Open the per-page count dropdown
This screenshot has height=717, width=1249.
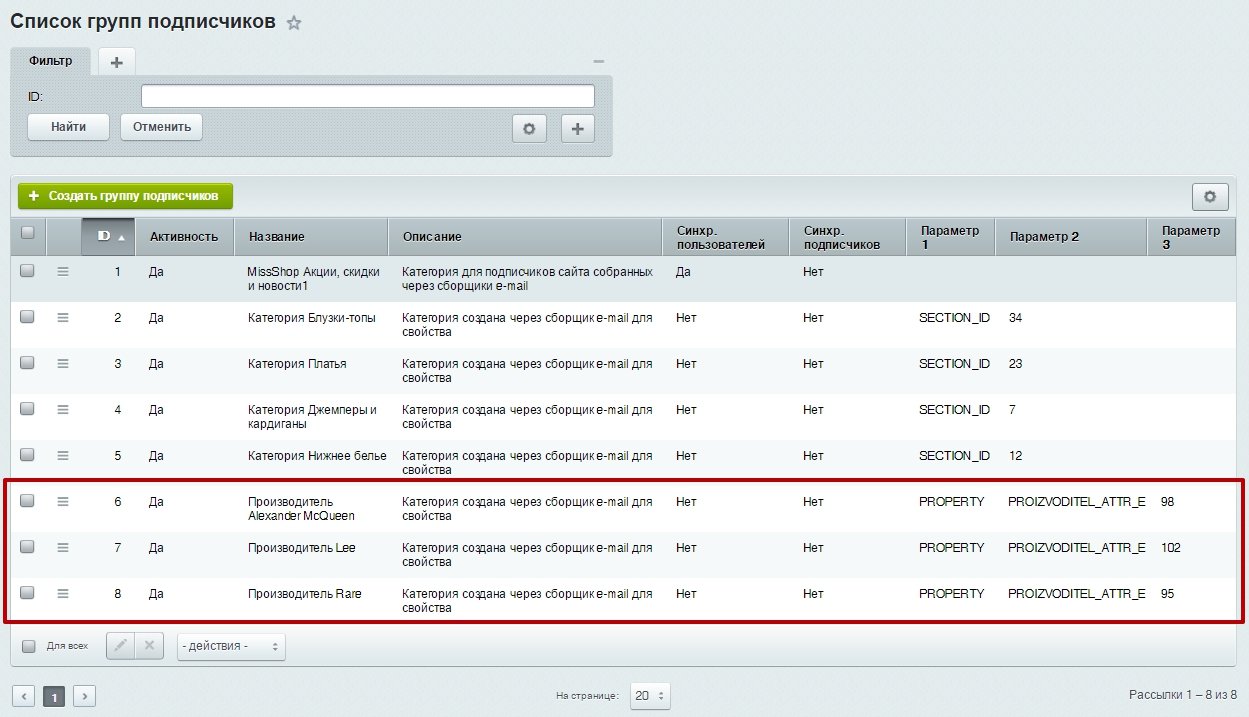click(x=650, y=696)
